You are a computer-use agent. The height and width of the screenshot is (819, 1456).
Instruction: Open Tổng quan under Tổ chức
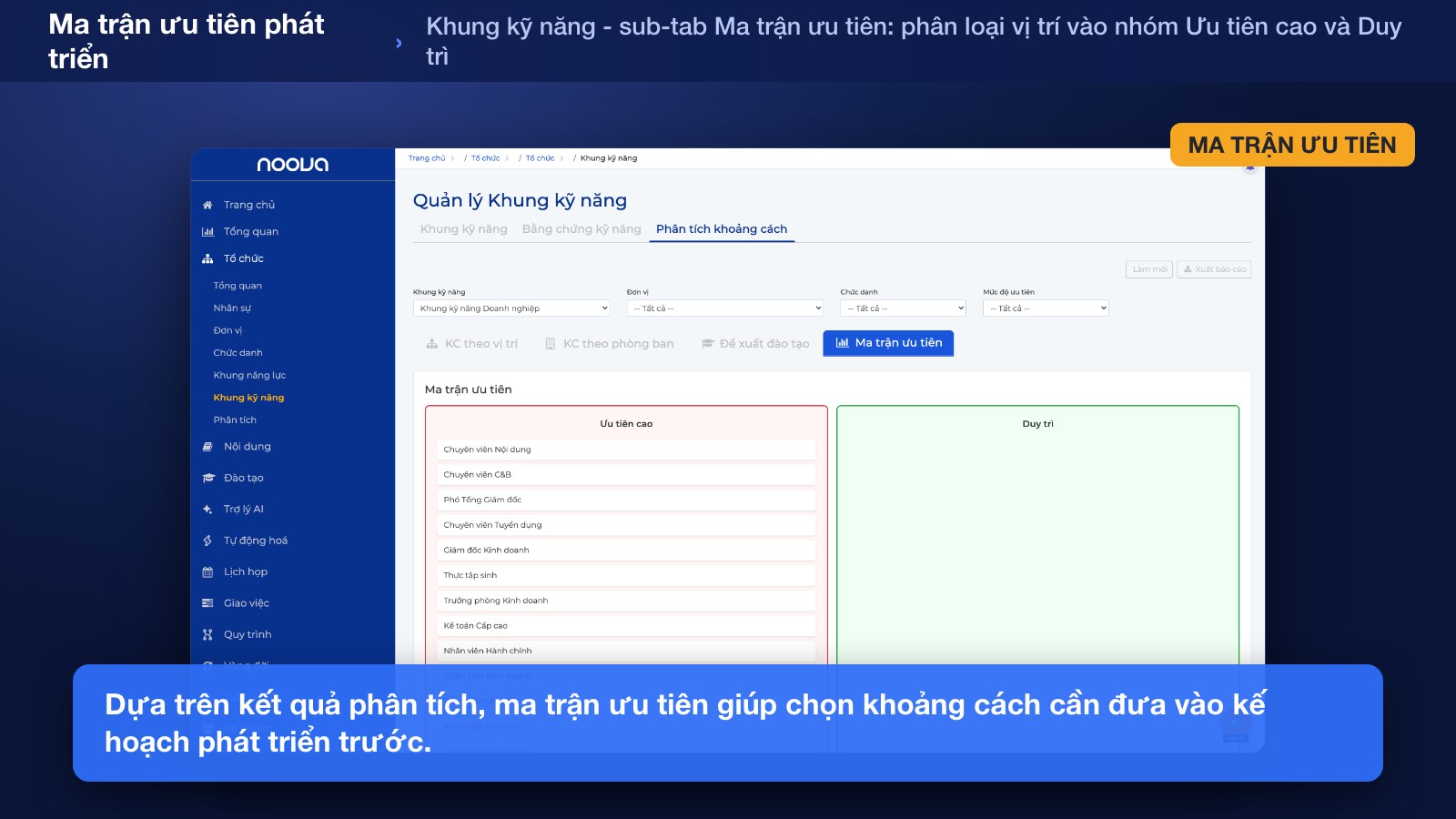coord(238,286)
